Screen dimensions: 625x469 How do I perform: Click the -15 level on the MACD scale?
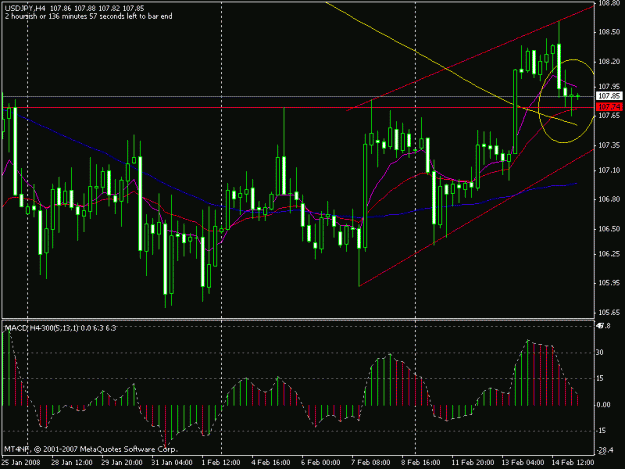pyautogui.click(x=601, y=431)
